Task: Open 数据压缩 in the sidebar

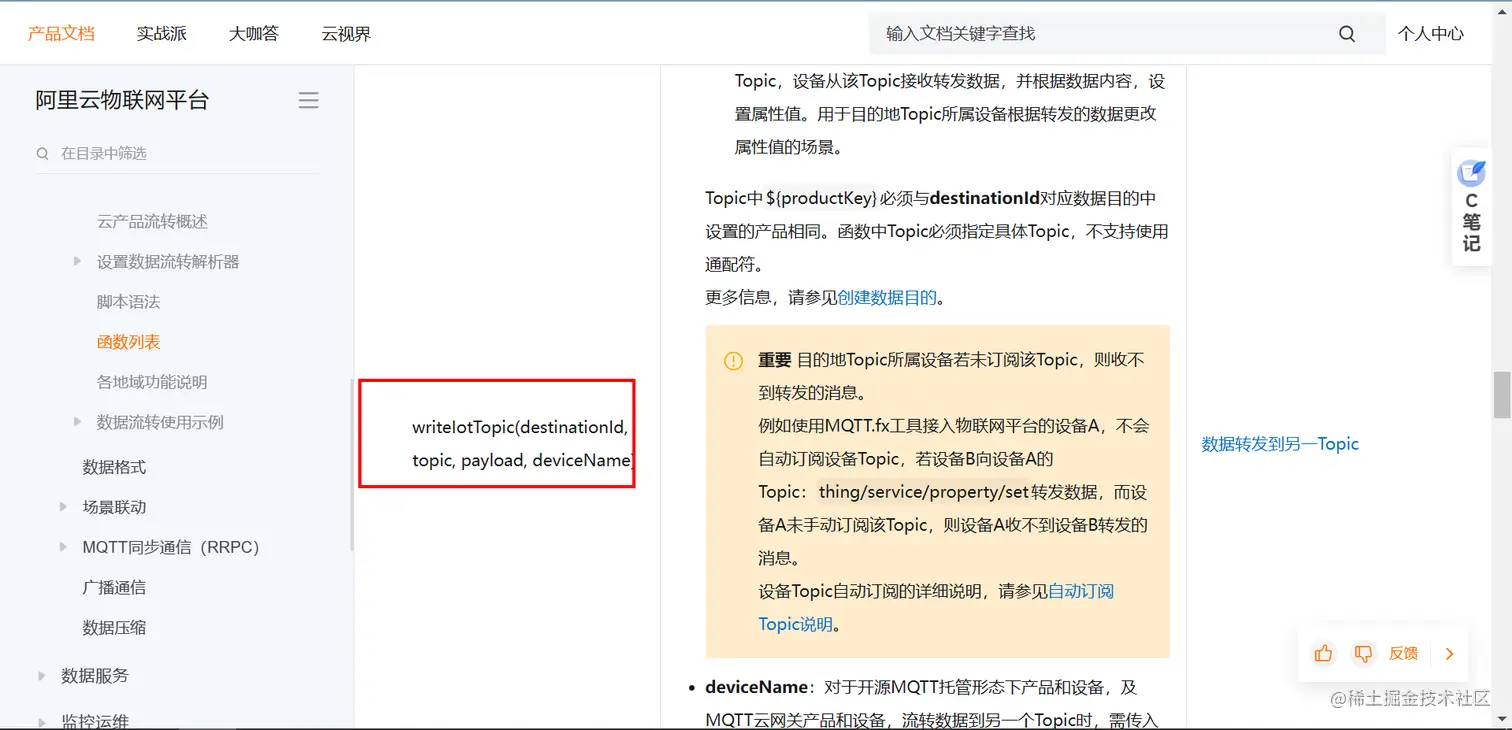Action: click(x=114, y=627)
